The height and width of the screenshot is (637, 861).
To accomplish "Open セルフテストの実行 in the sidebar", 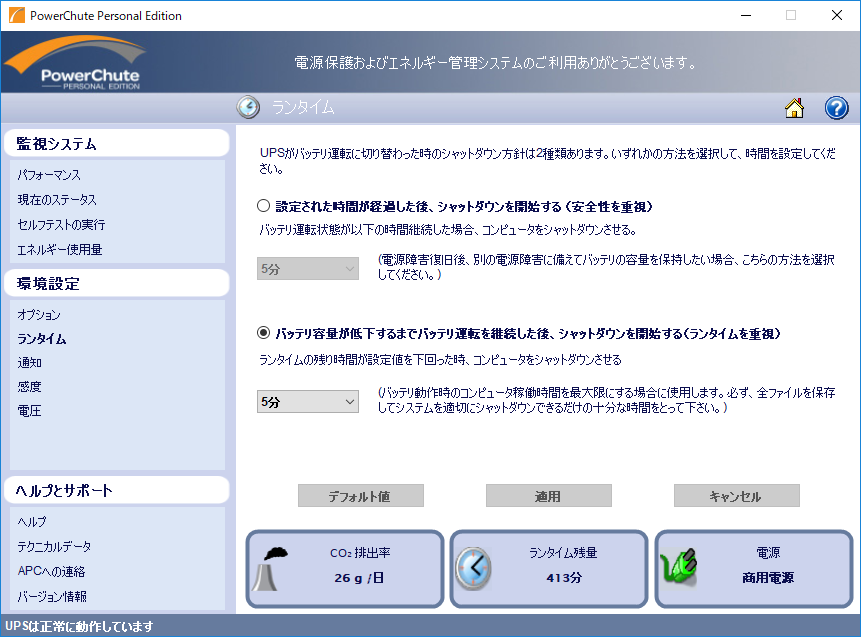I will [61, 225].
